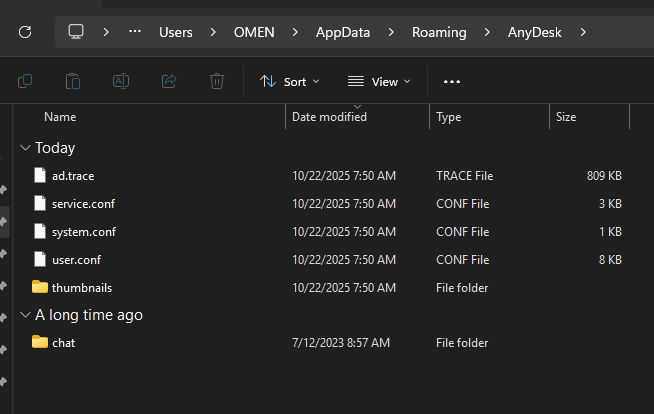Click the Copy toolbar icon
The image size is (654, 414).
pos(25,81)
